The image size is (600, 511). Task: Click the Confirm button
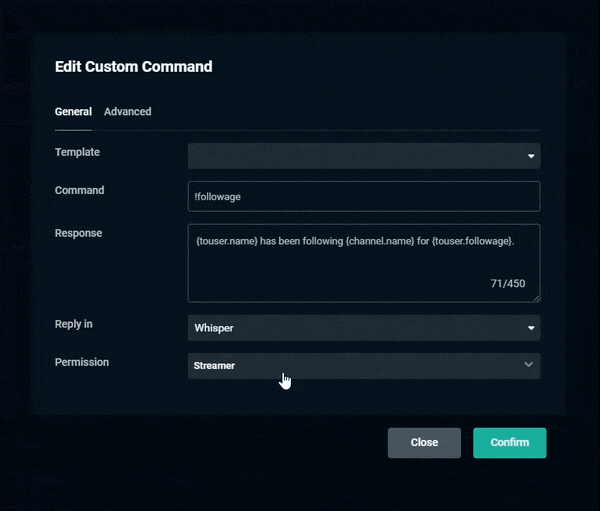[510, 442]
